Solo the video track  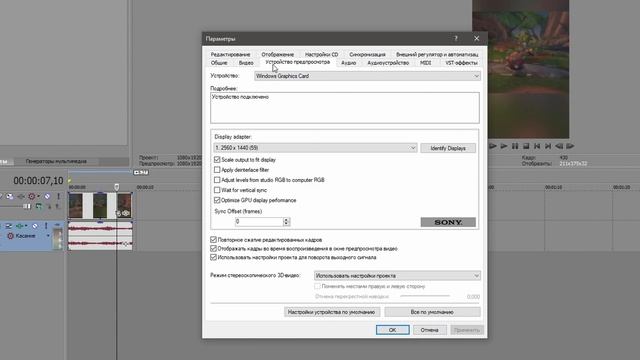click(58, 196)
